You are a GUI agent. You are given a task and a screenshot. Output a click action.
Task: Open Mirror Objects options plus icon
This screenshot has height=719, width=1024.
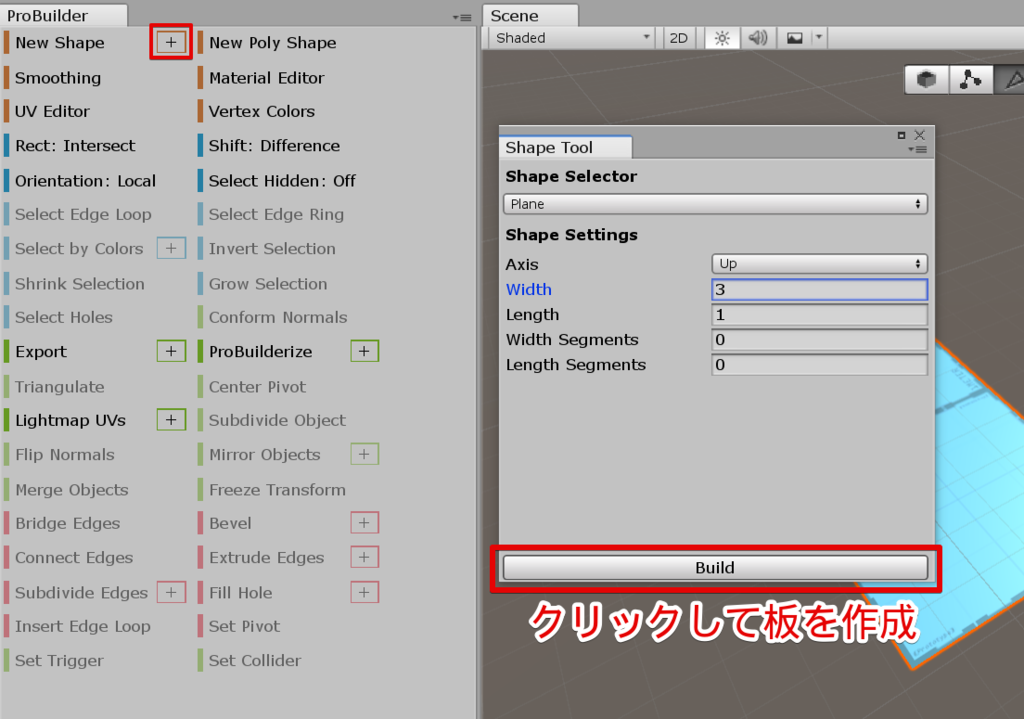(x=364, y=454)
